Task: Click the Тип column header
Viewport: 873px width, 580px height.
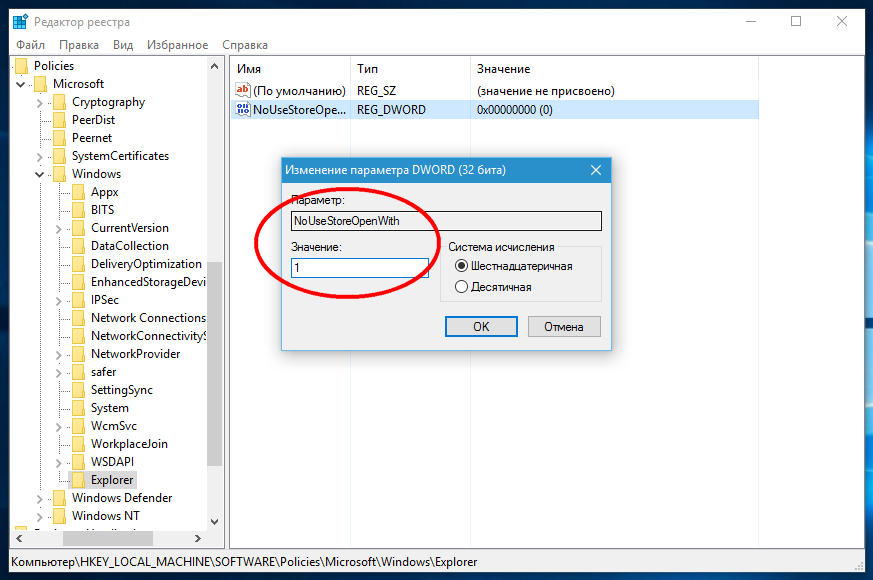Action: click(410, 69)
